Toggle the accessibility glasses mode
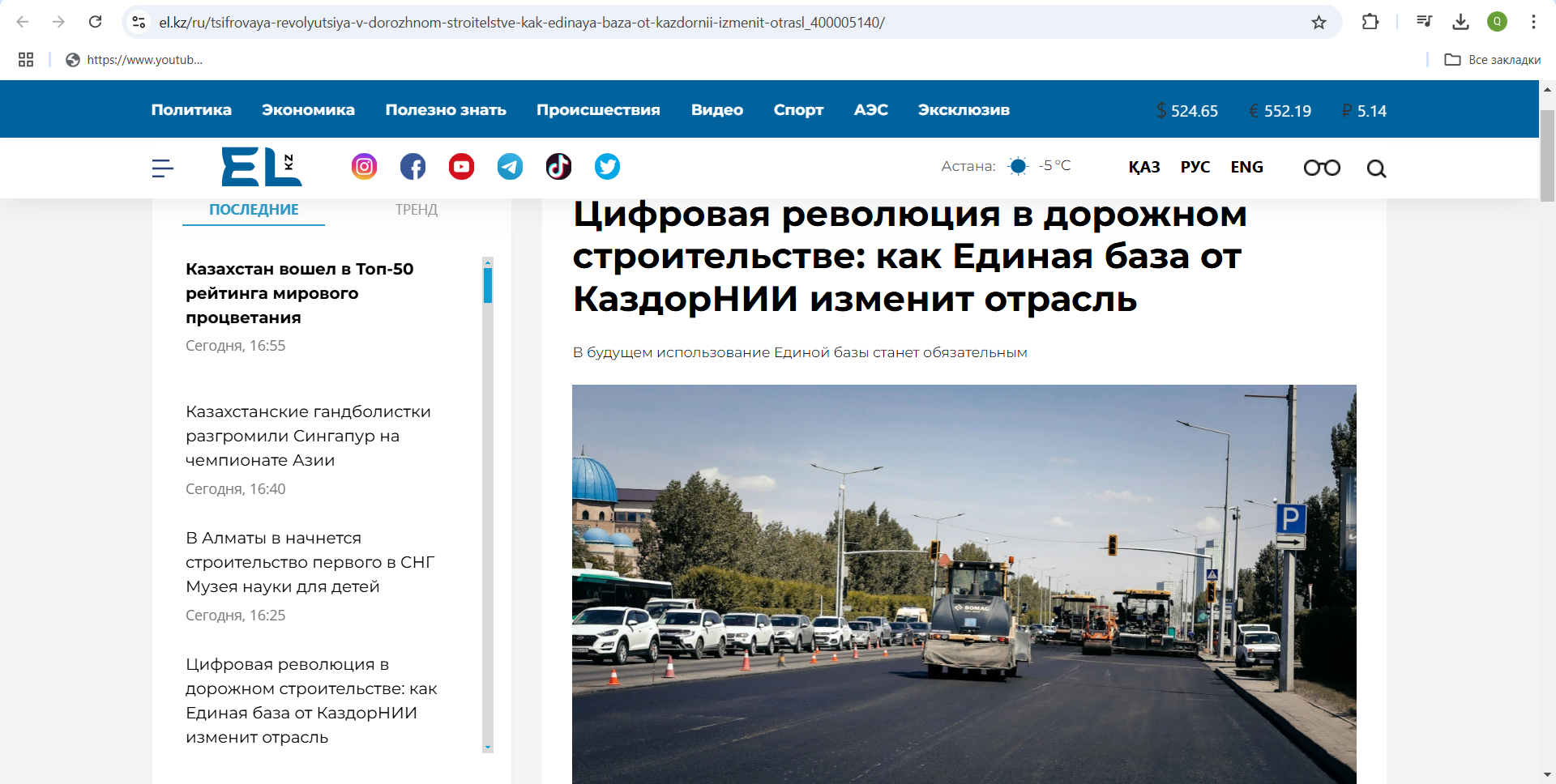 tap(1322, 168)
